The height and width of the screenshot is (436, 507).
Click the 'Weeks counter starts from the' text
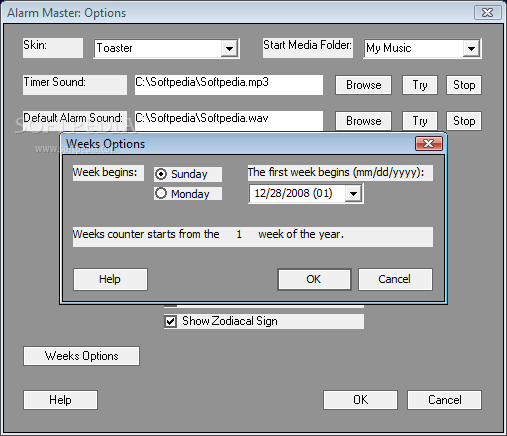146,234
